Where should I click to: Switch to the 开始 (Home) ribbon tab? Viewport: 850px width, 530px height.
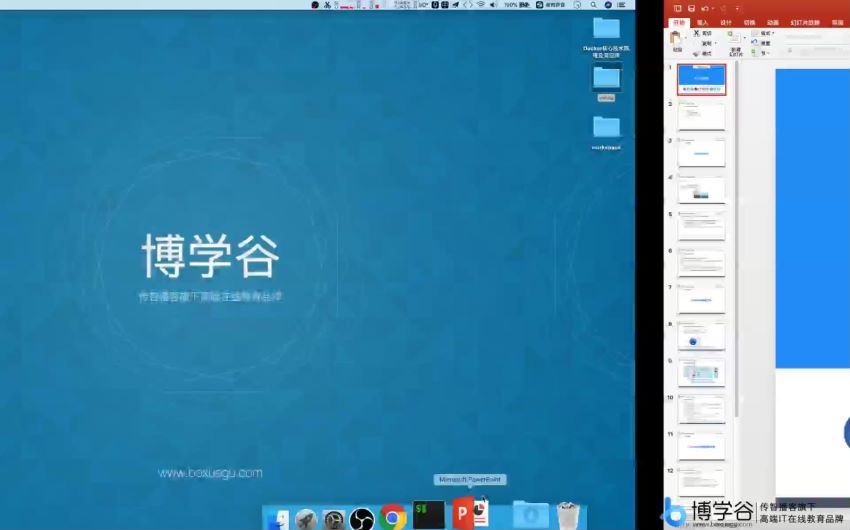click(679, 23)
